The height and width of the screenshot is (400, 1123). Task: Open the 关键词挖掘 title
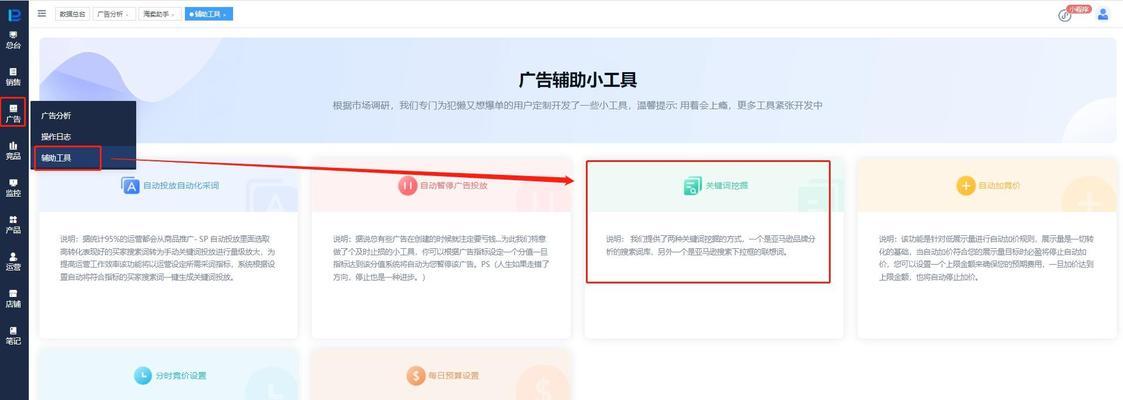tap(727, 185)
